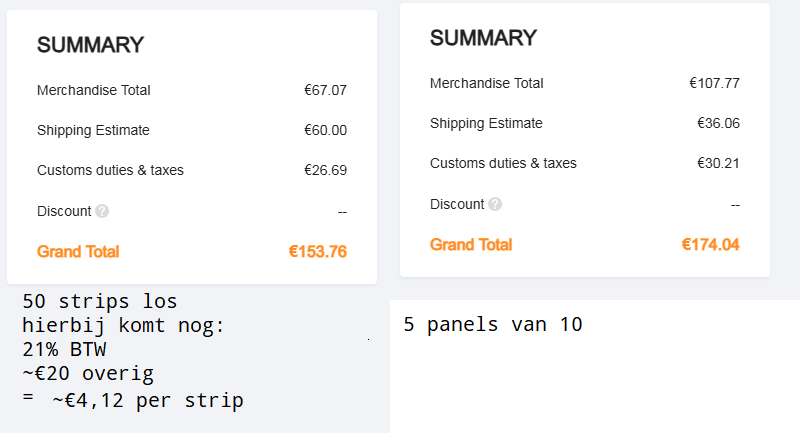Click the €36.06 shipping estimate value
This screenshot has width=801, height=433.
pyautogui.click(x=719, y=123)
